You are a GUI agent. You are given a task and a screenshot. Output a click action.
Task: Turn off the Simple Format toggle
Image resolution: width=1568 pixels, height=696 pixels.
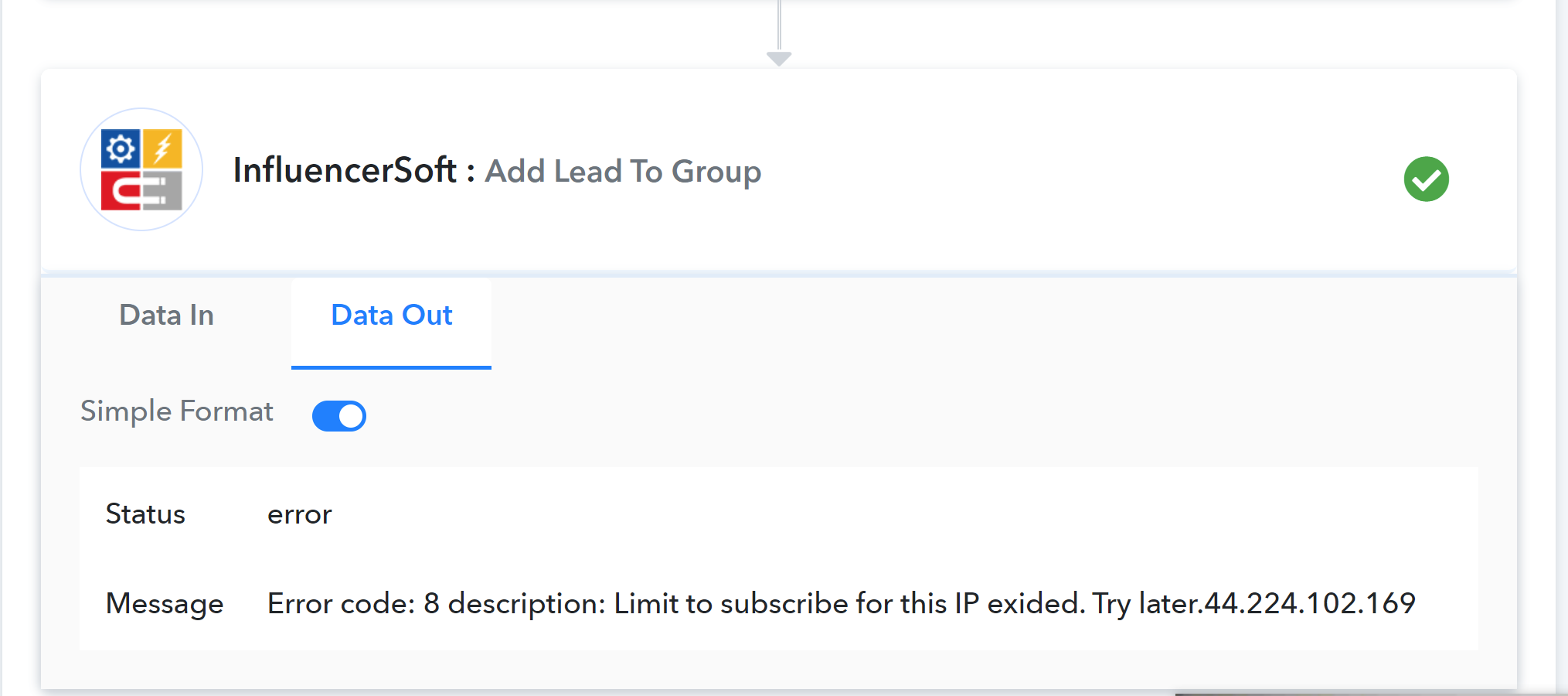(339, 416)
